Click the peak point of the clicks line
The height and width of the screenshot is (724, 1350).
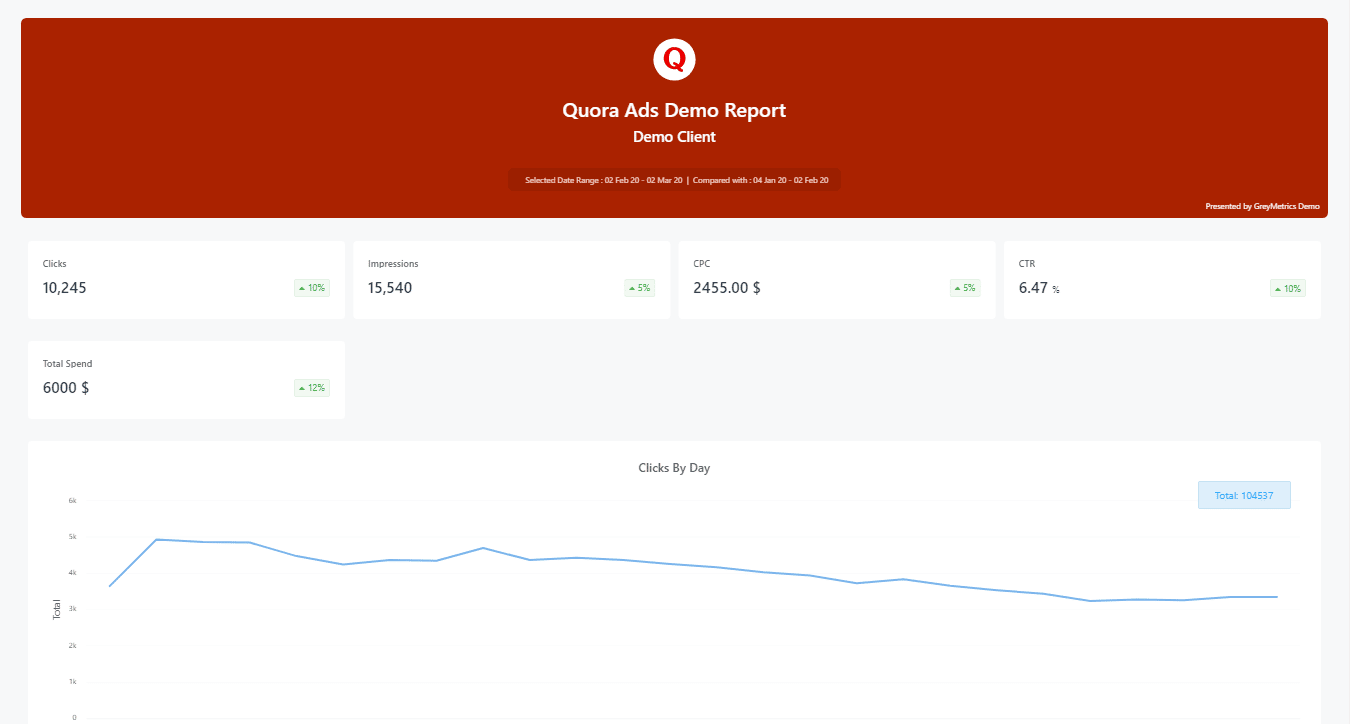(x=157, y=540)
